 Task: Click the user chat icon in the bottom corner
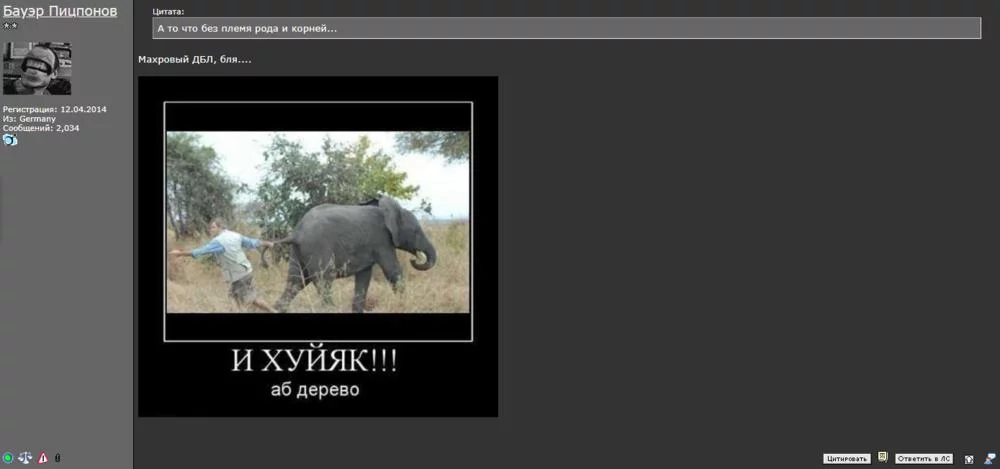pyautogui.click(x=988, y=458)
